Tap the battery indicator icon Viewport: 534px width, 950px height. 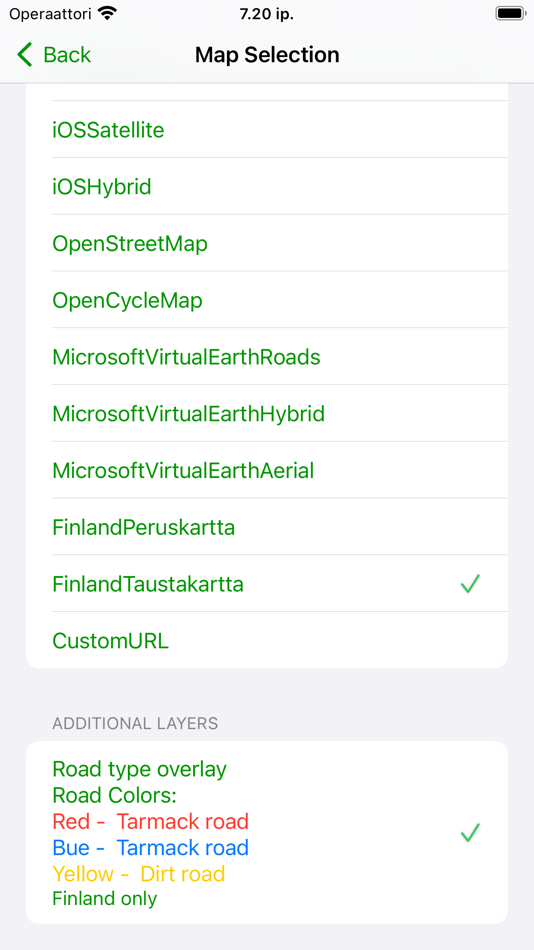click(x=510, y=13)
